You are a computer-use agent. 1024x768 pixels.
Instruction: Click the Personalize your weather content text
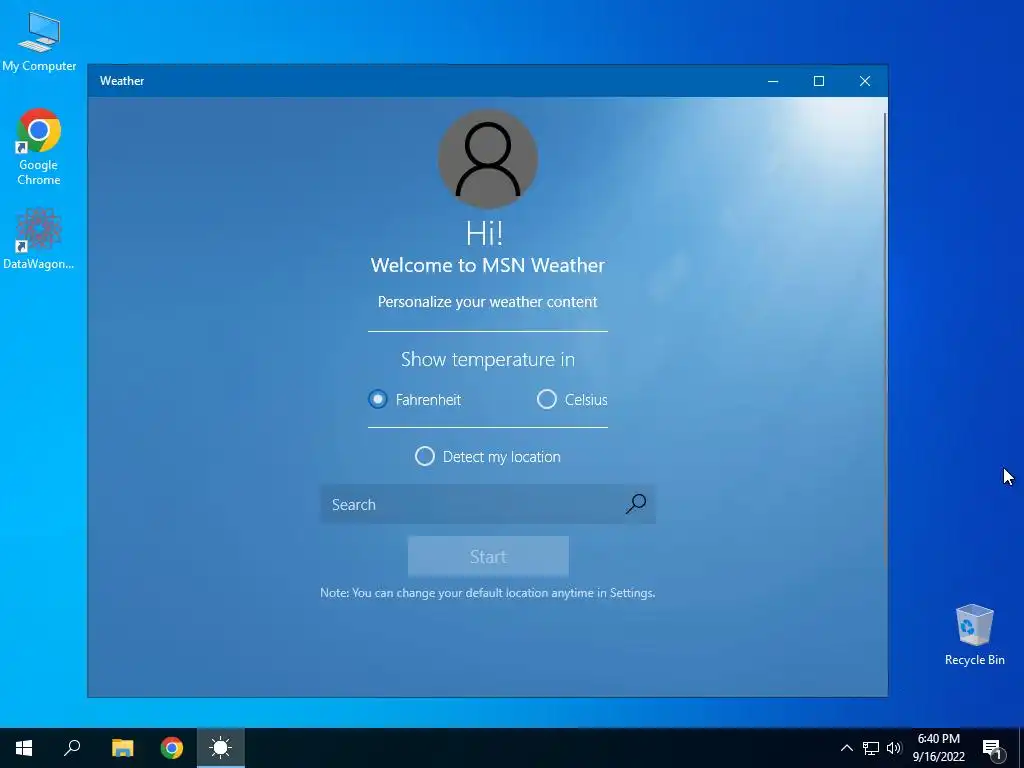click(x=487, y=302)
